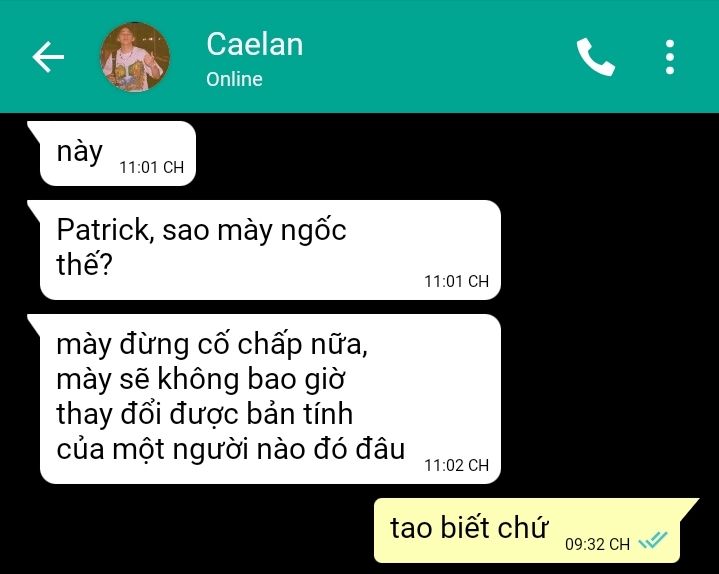Select the message saying này
The image size is (719, 574).
click(118, 154)
